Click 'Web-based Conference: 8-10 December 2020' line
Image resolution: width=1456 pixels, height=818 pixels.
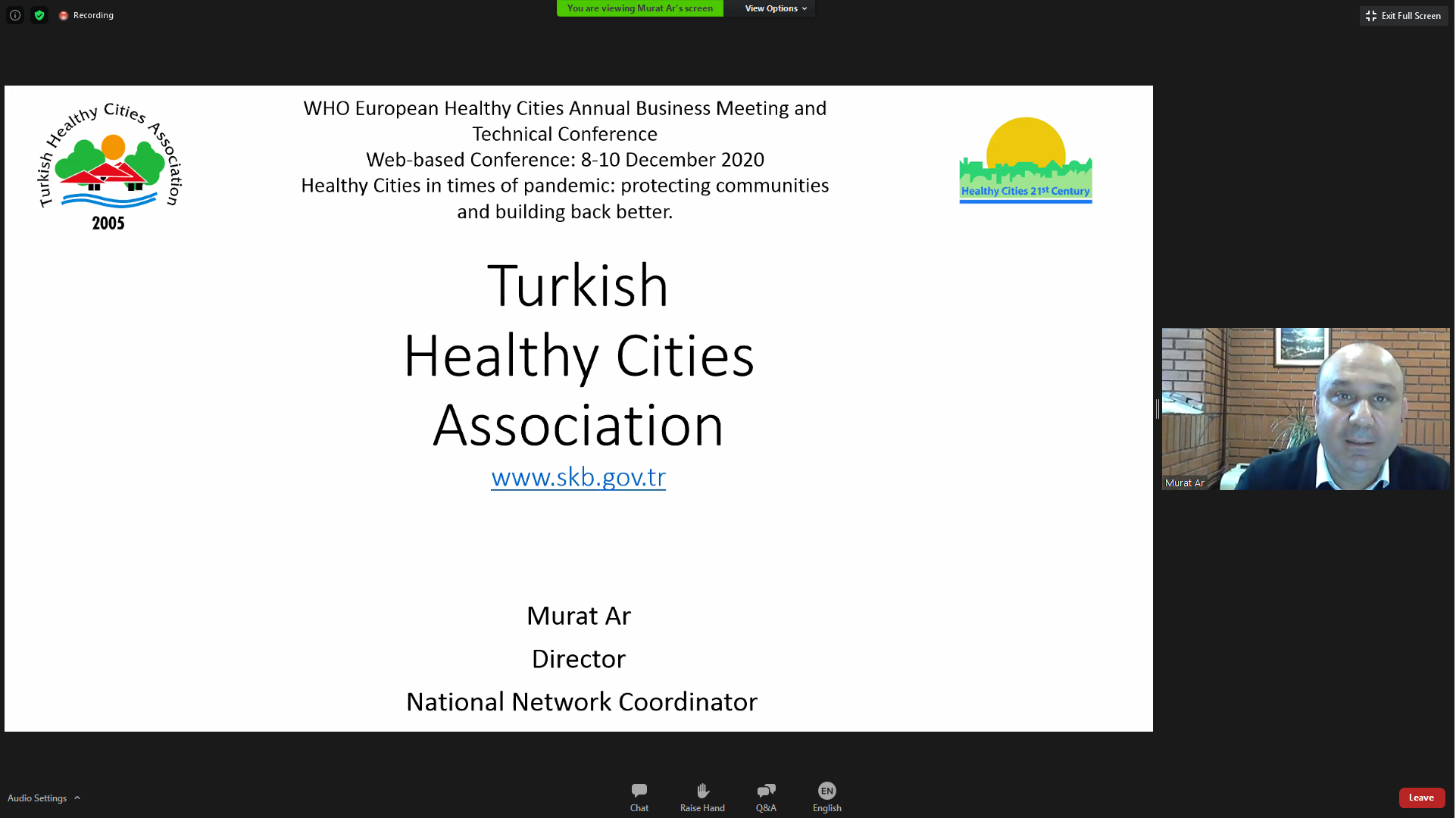tap(565, 160)
